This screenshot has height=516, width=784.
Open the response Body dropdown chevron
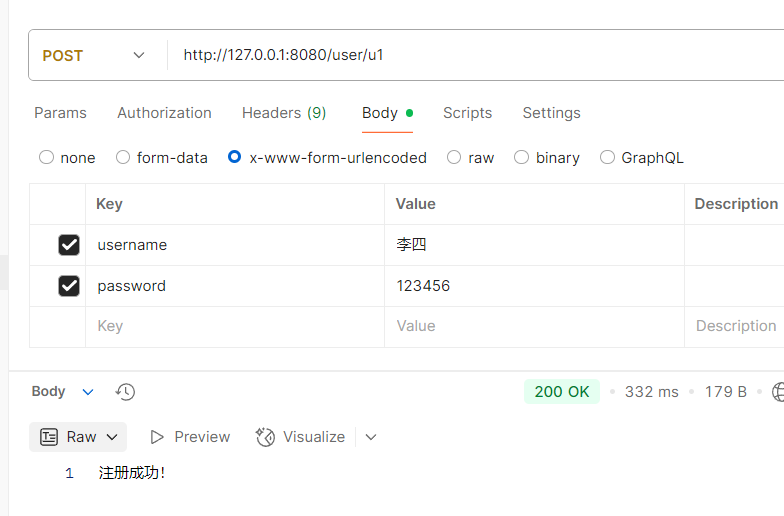pyautogui.click(x=88, y=392)
